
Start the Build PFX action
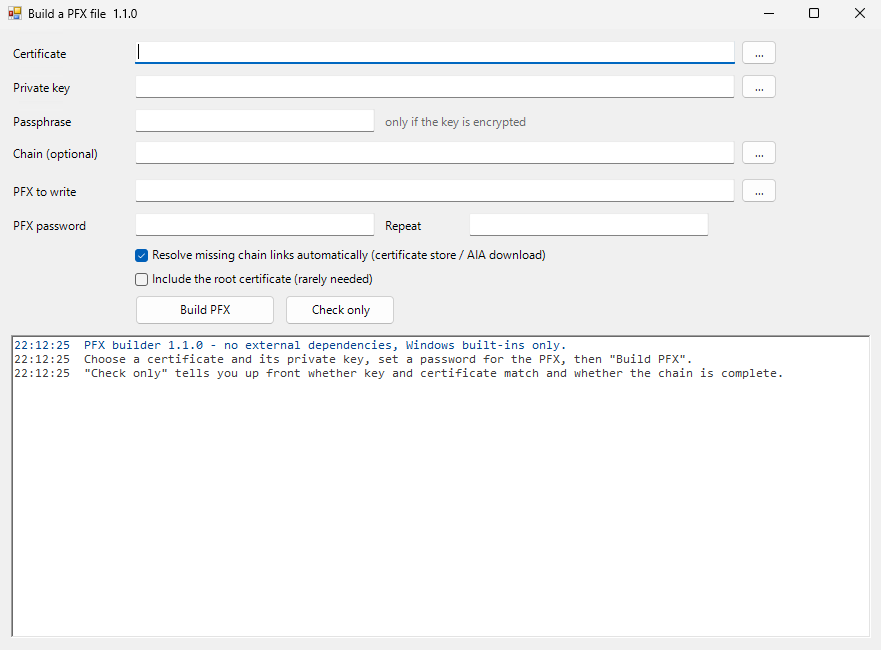[205, 310]
